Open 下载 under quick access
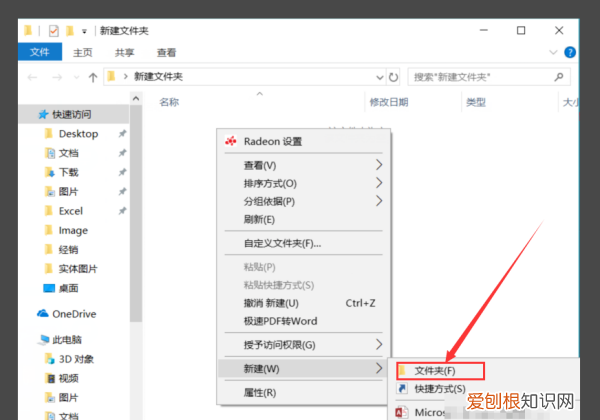Viewport: 600px width, 420px height. [68, 172]
